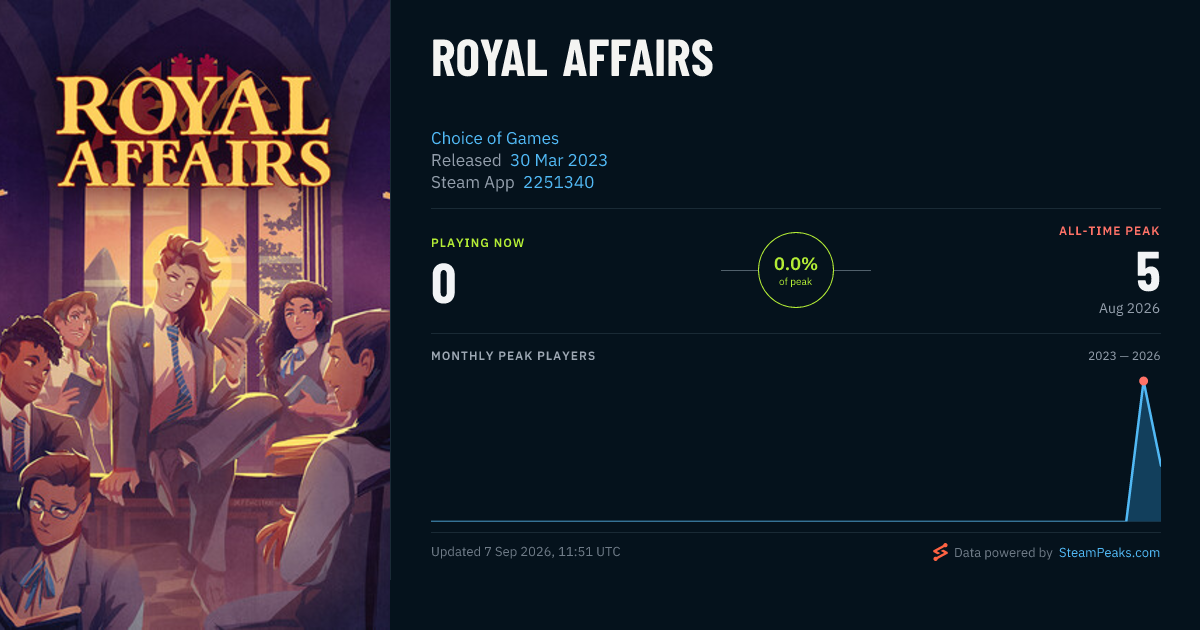Screen dimensions: 1200x630
Task: Click the 30 Mar 2023 release date
Action: [x=559, y=160]
